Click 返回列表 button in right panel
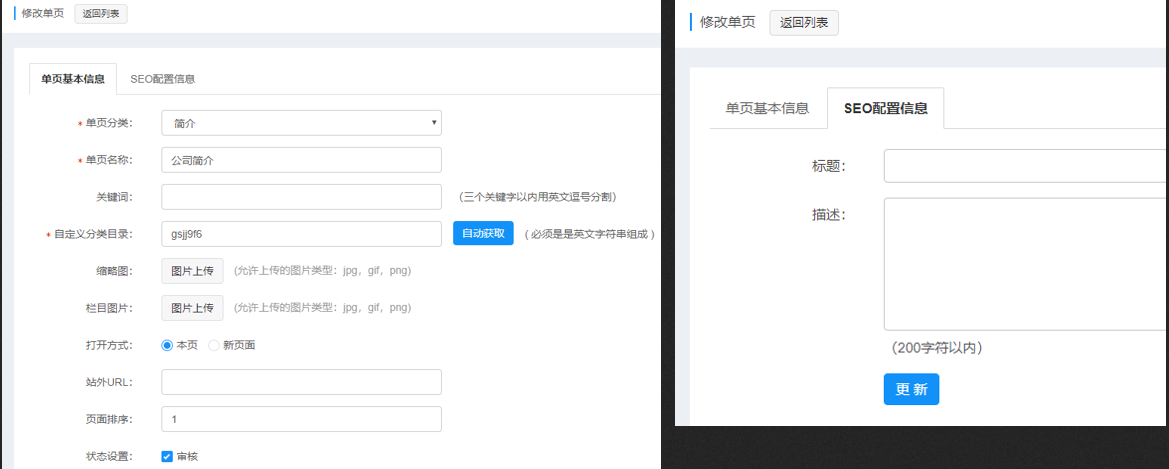Image resolution: width=1169 pixels, height=469 pixels. (804, 22)
